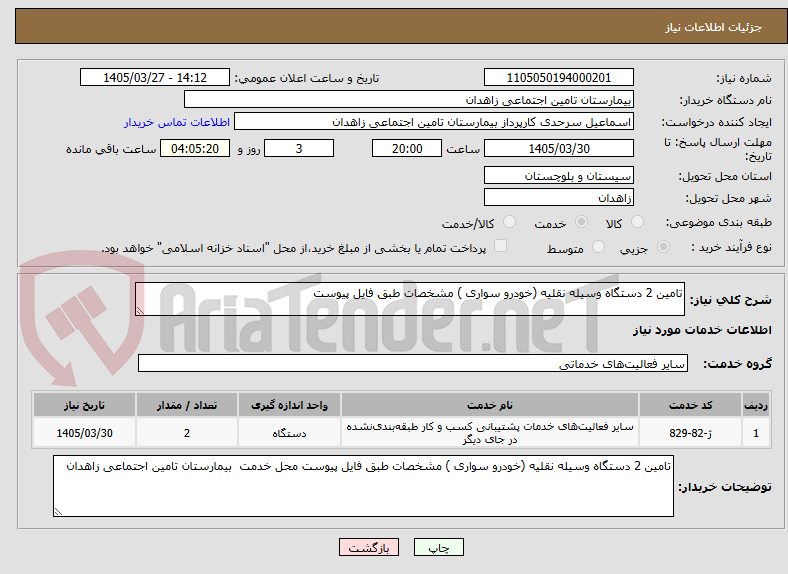788x574 pixels.
Task: Click the تعداد / مقدار column header
Action: [187, 405]
